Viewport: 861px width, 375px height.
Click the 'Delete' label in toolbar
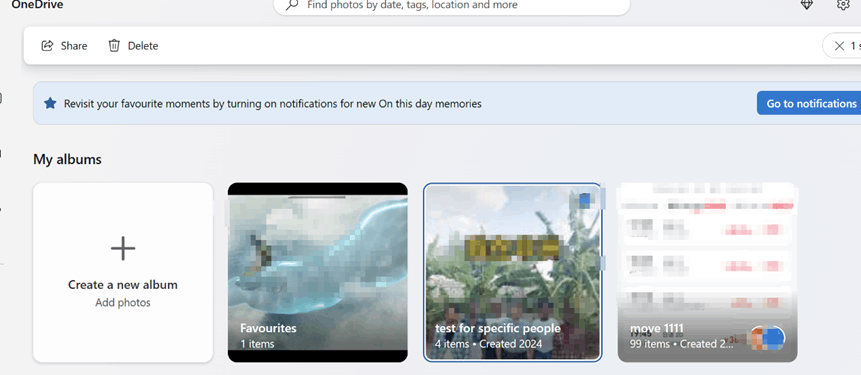[143, 46]
